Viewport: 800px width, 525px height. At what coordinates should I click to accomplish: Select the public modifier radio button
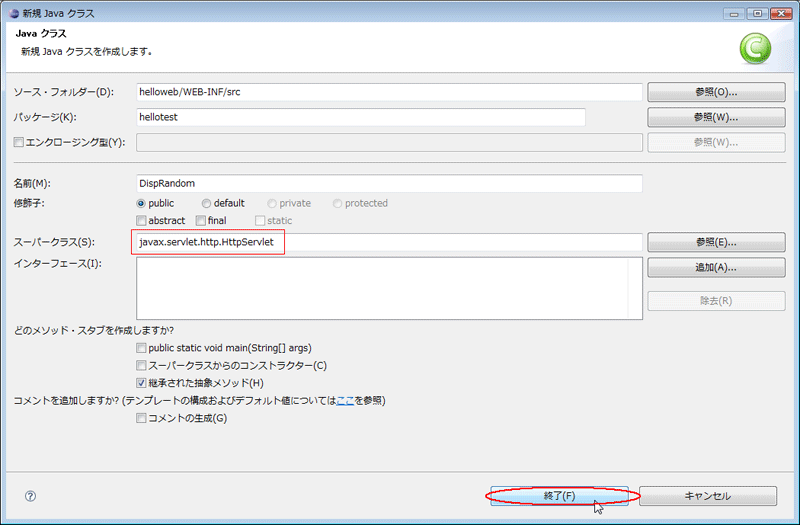point(141,204)
